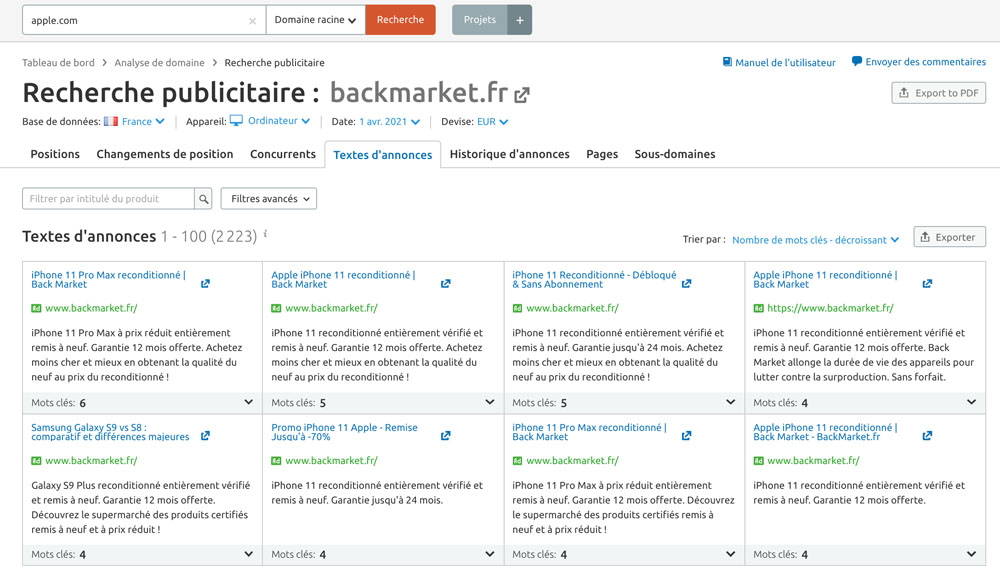
Task: Click the filter search magnifier icon
Action: (x=203, y=198)
